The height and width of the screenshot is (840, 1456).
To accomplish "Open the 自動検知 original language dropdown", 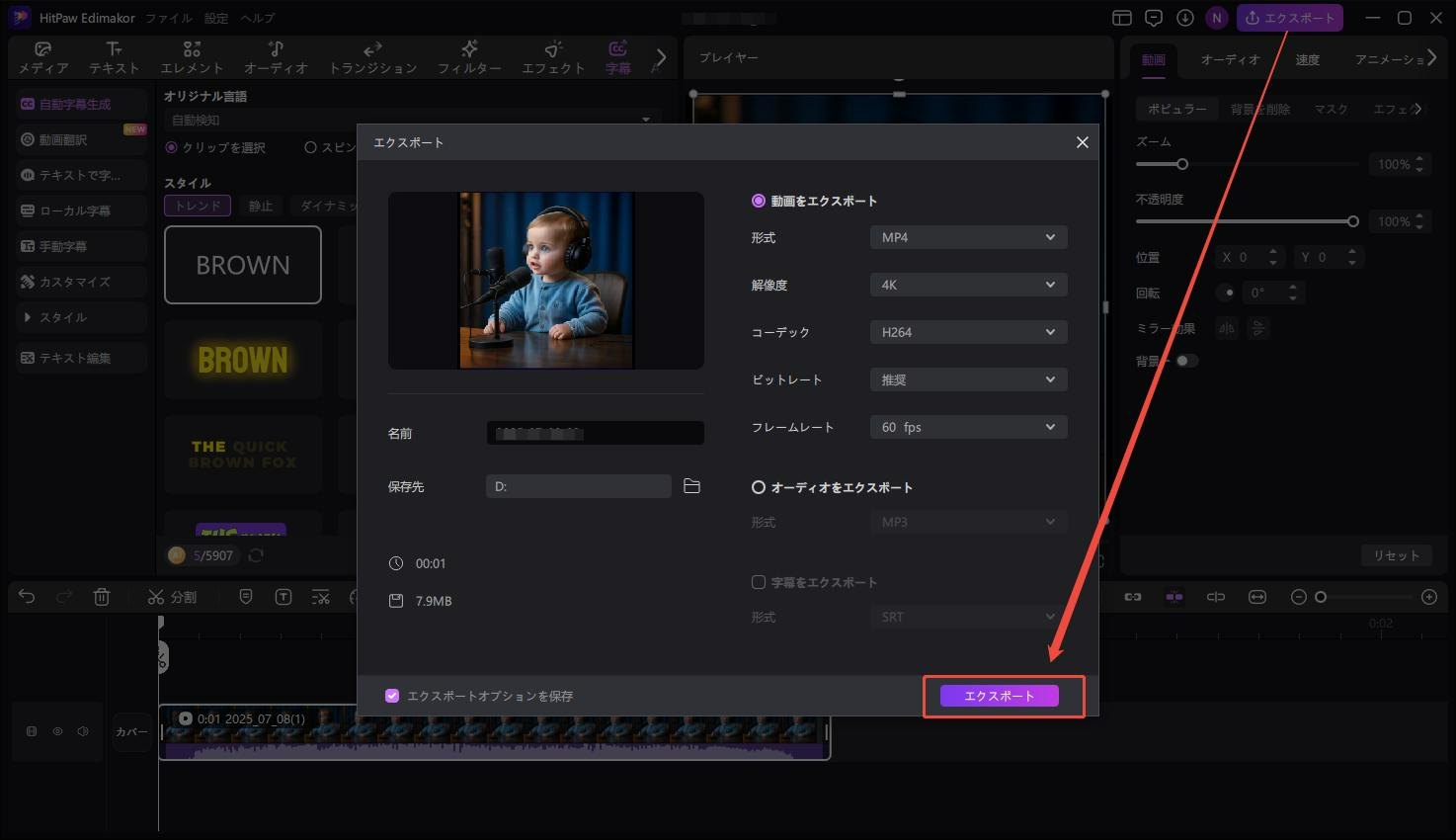I will [x=412, y=120].
